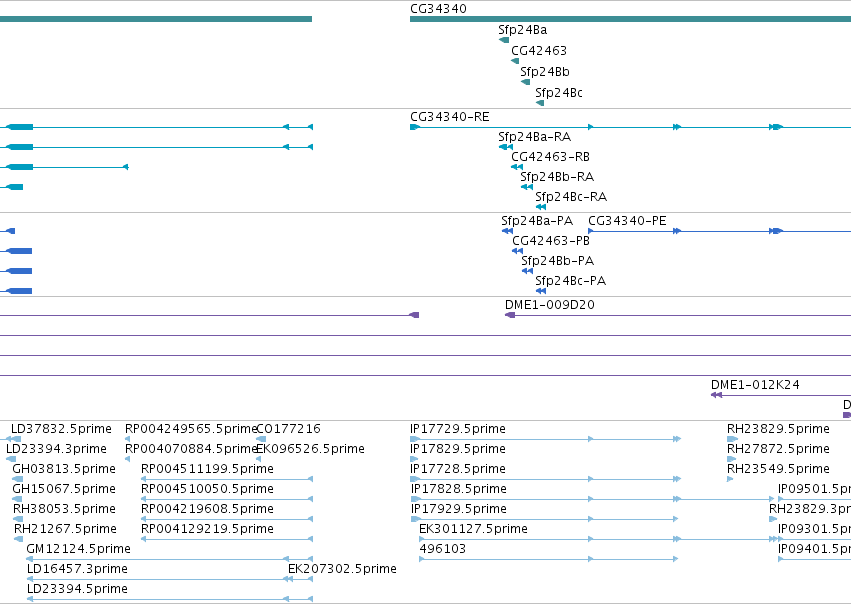This screenshot has width=851, height=604.
Task: Select the CG34340-PE protein label
Action: click(627, 221)
